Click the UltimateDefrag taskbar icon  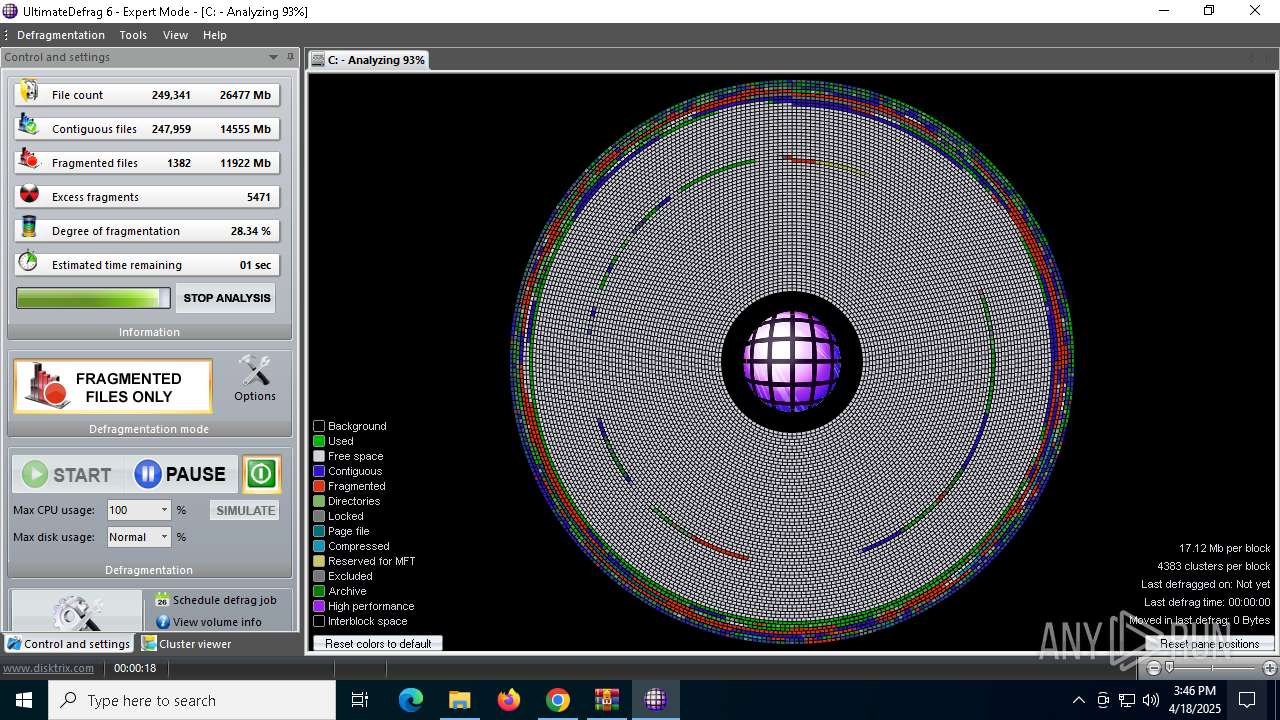(656, 700)
